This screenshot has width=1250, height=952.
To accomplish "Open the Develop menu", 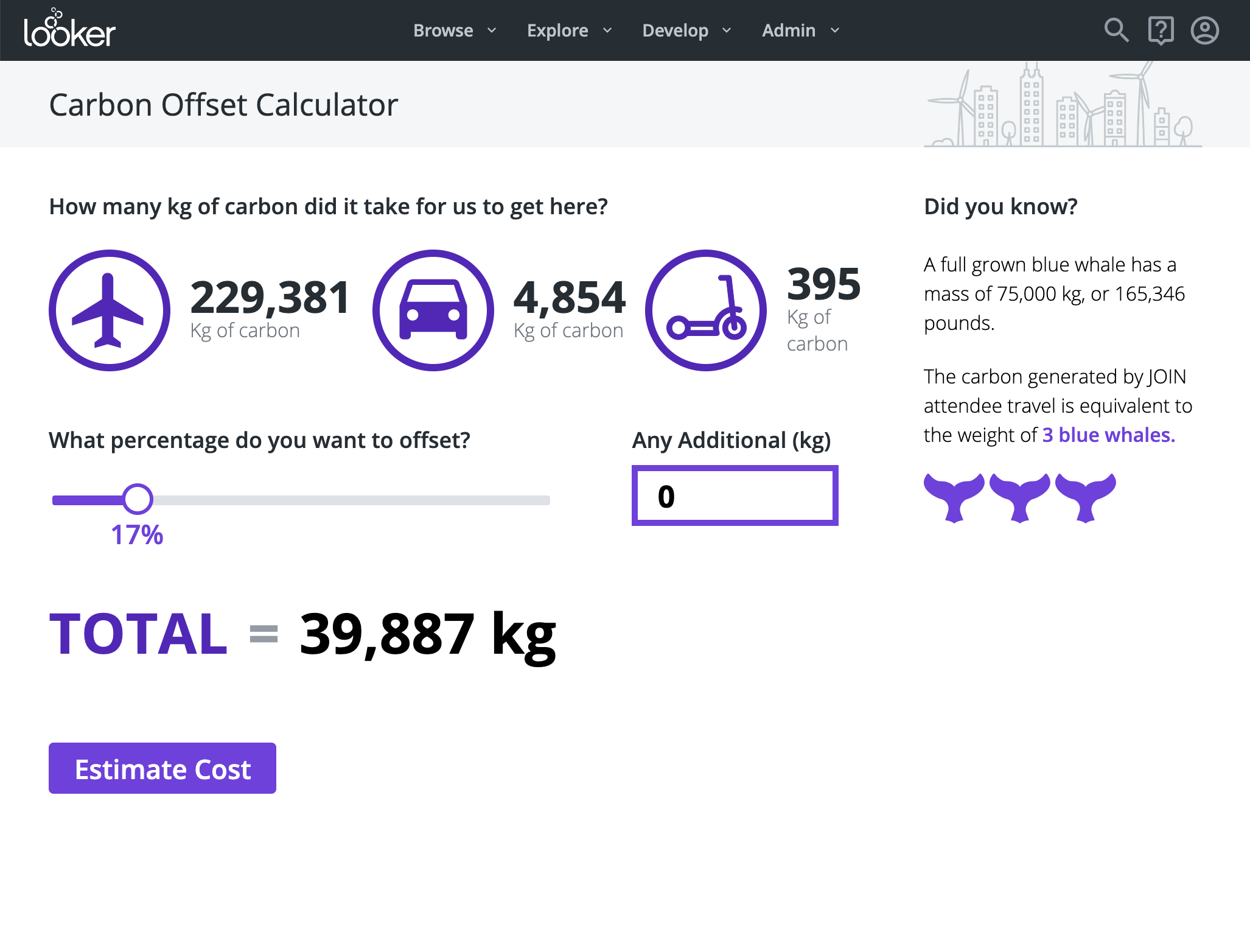I will pos(676,30).
